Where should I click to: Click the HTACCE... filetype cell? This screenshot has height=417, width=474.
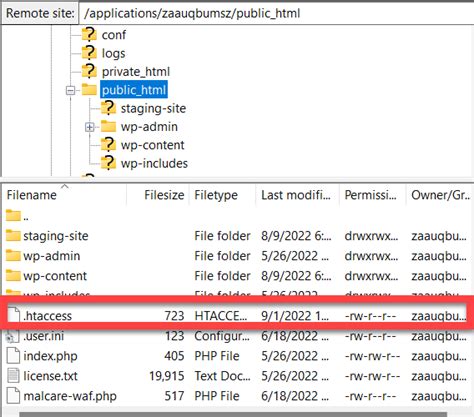tap(221, 316)
